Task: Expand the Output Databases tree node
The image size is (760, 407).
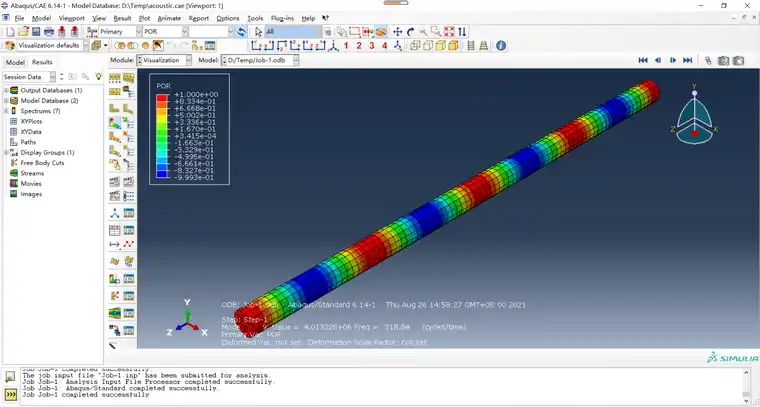Action: pos(6,91)
